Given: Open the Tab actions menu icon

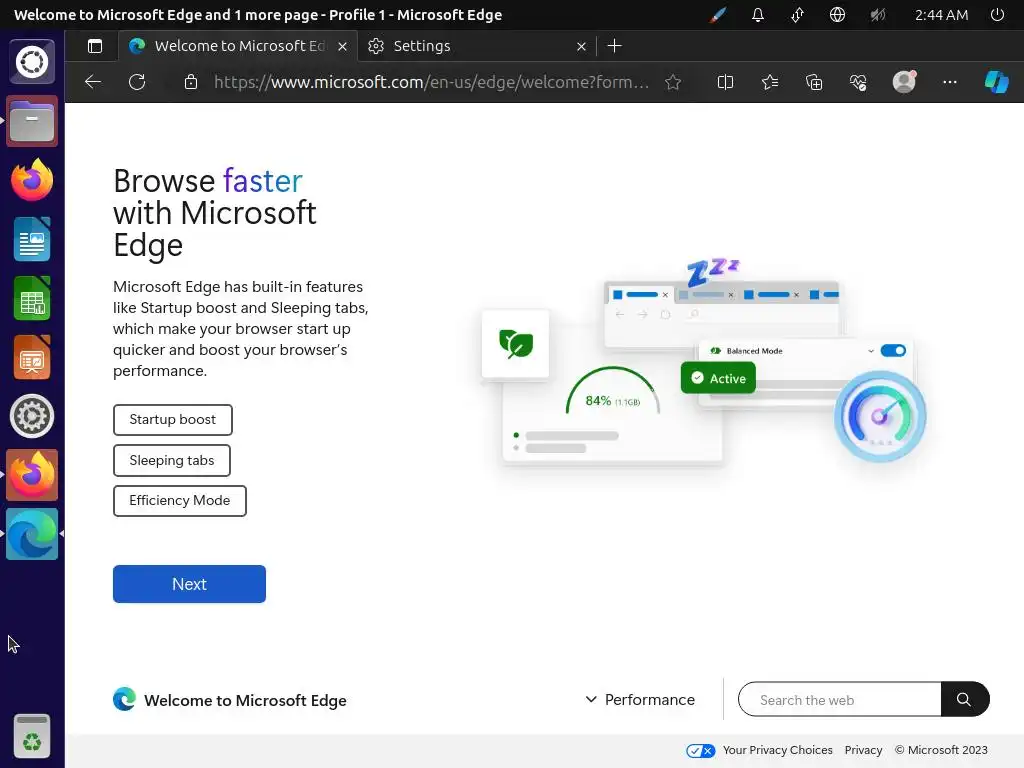Looking at the screenshot, I should [95, 46].
